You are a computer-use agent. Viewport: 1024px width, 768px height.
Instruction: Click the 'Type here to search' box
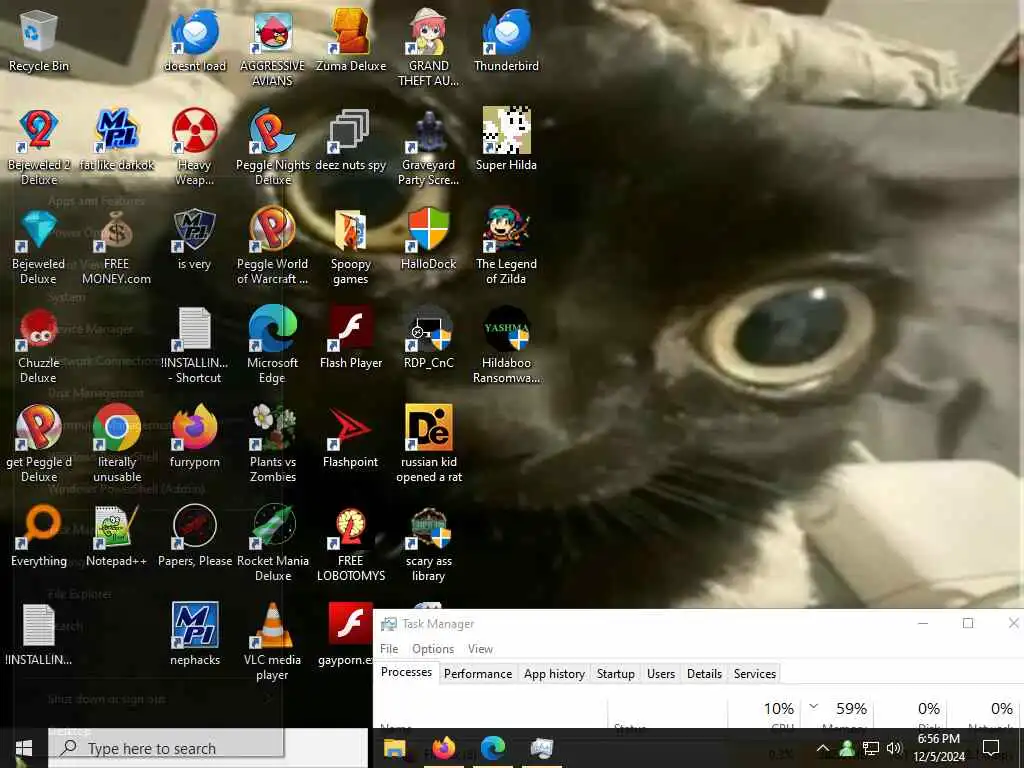[x=208, y=748]
